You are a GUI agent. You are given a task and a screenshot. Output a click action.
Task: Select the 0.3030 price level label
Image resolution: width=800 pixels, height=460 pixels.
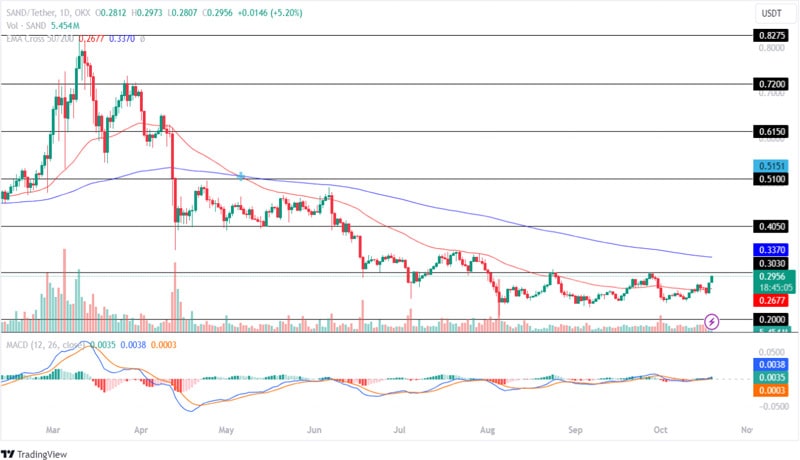point(770,263)
